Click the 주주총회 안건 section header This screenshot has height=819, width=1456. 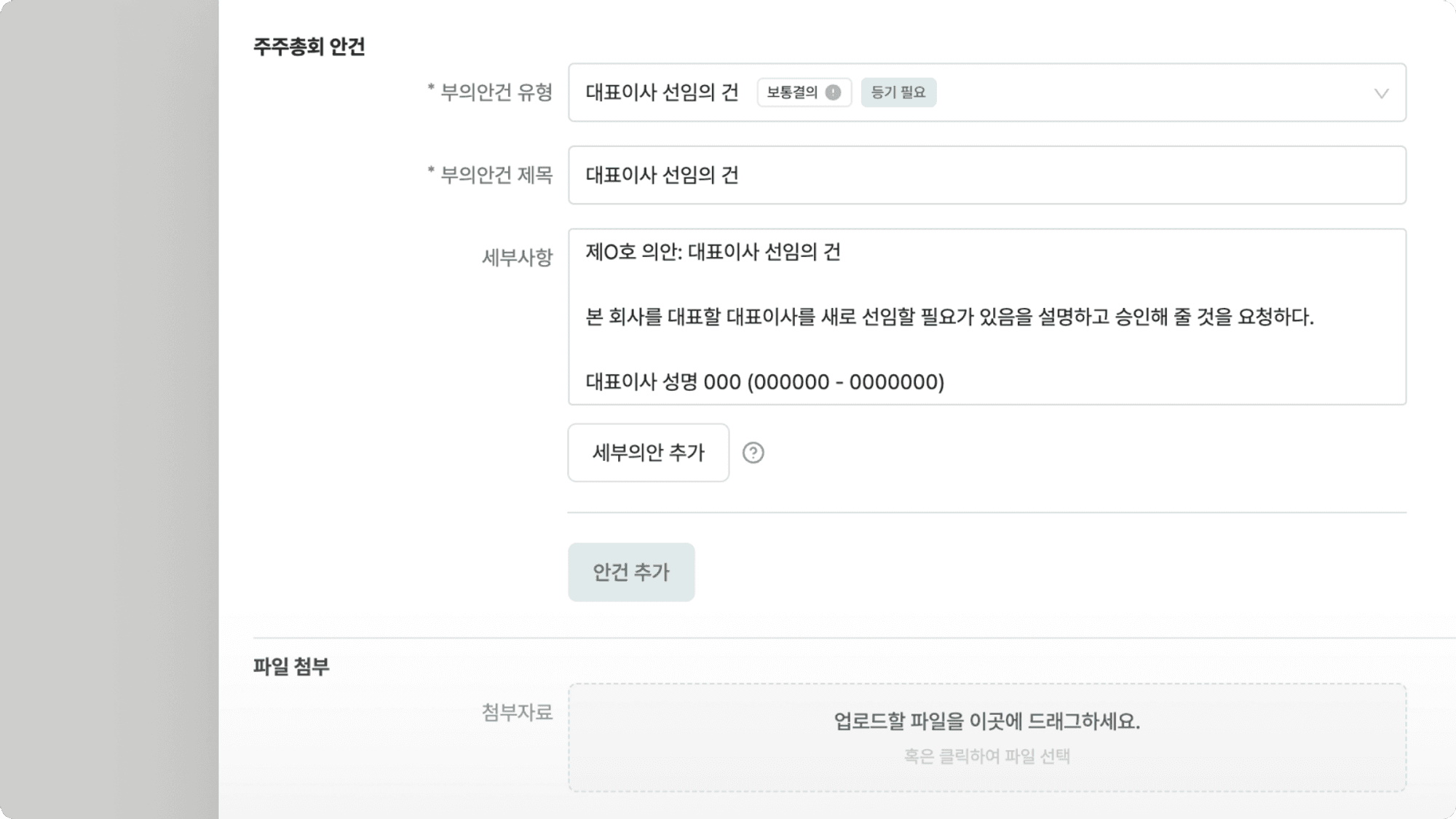click(x=309, y=46)
